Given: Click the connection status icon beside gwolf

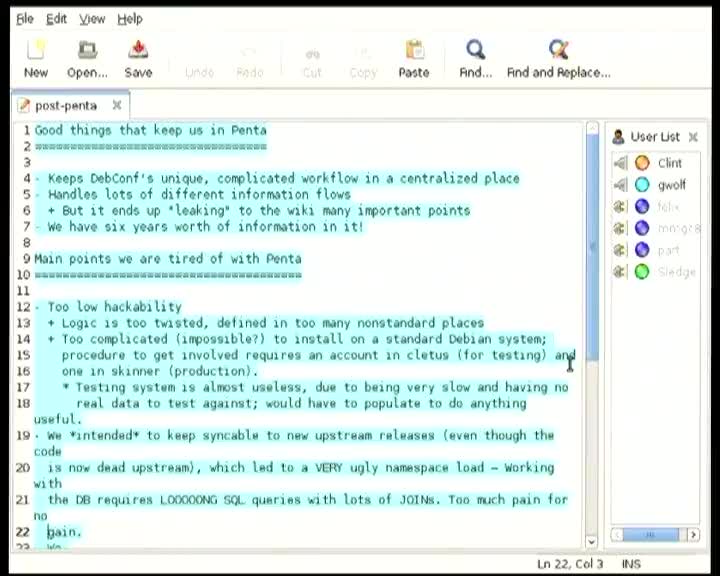Looking at the screenshot, I should pos(620,185).
